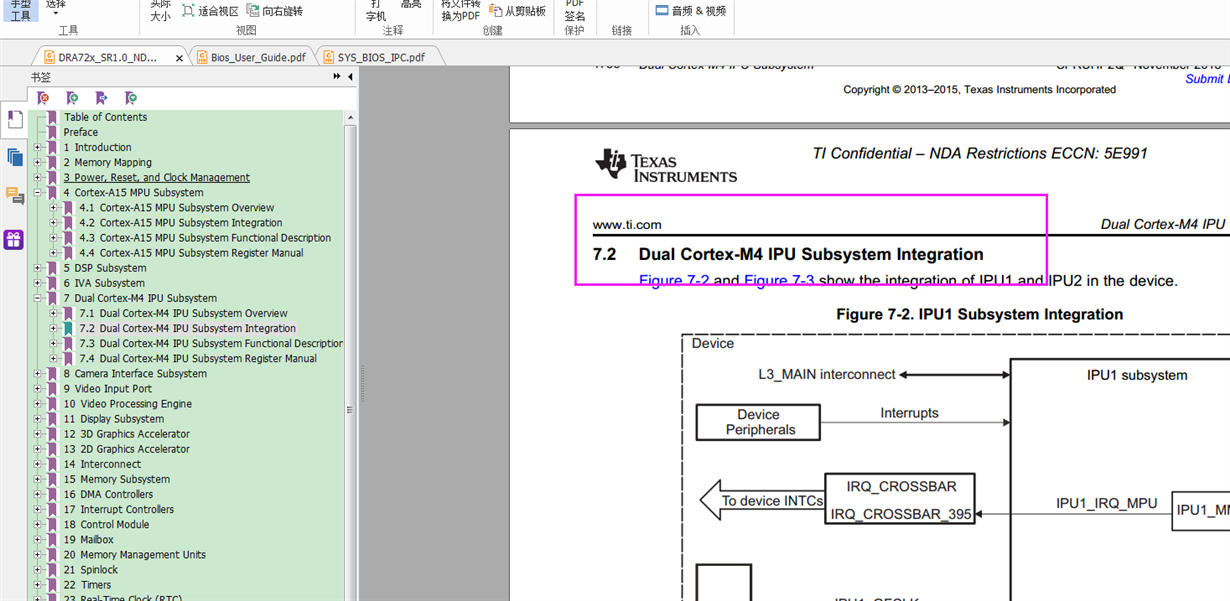Expand the 14 Interconnect bookmark
Viewport: 1230px width, 601px height.
click(x=38, y=464)
